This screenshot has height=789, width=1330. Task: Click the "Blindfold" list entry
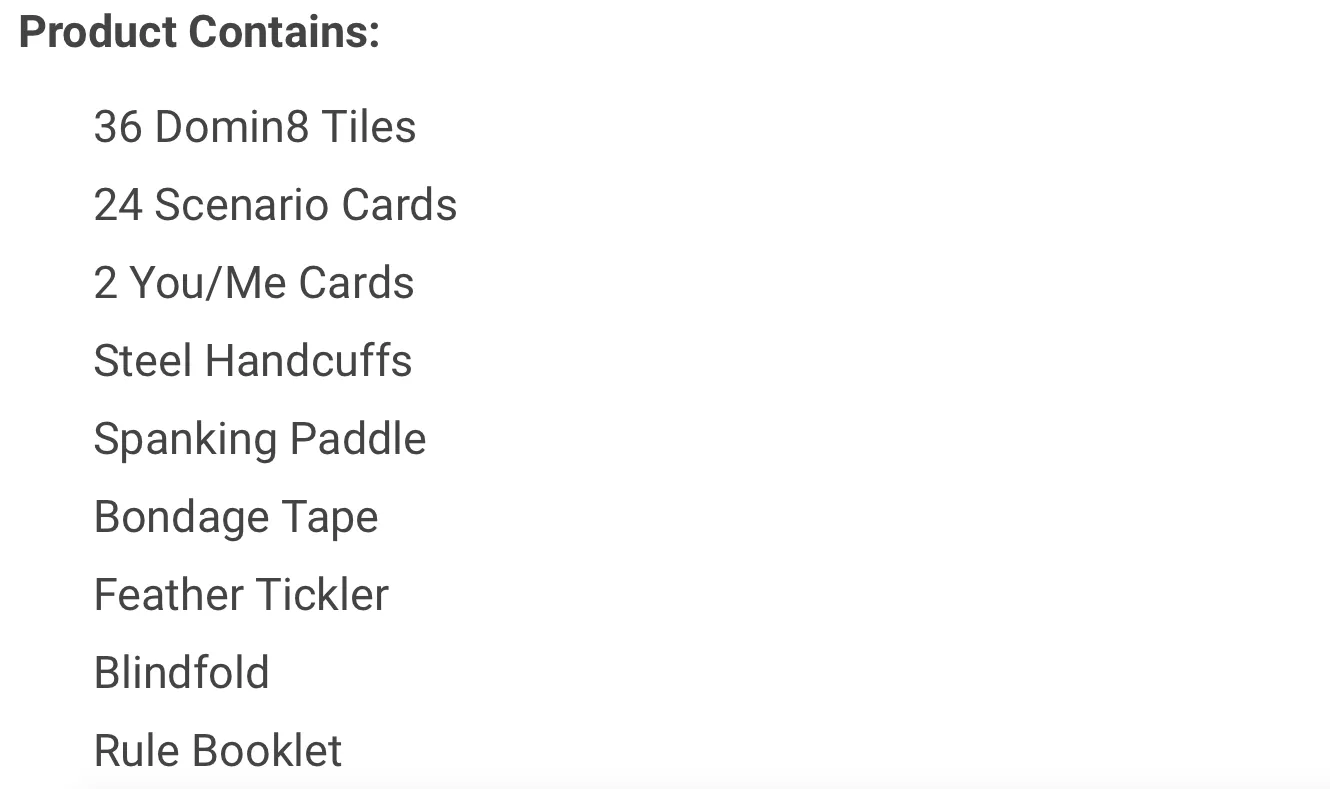click(x=182, y=673)
